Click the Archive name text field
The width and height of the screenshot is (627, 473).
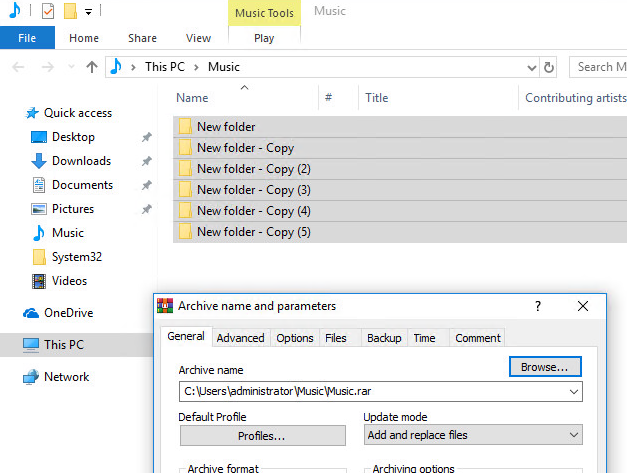click(x=380, y=391)
